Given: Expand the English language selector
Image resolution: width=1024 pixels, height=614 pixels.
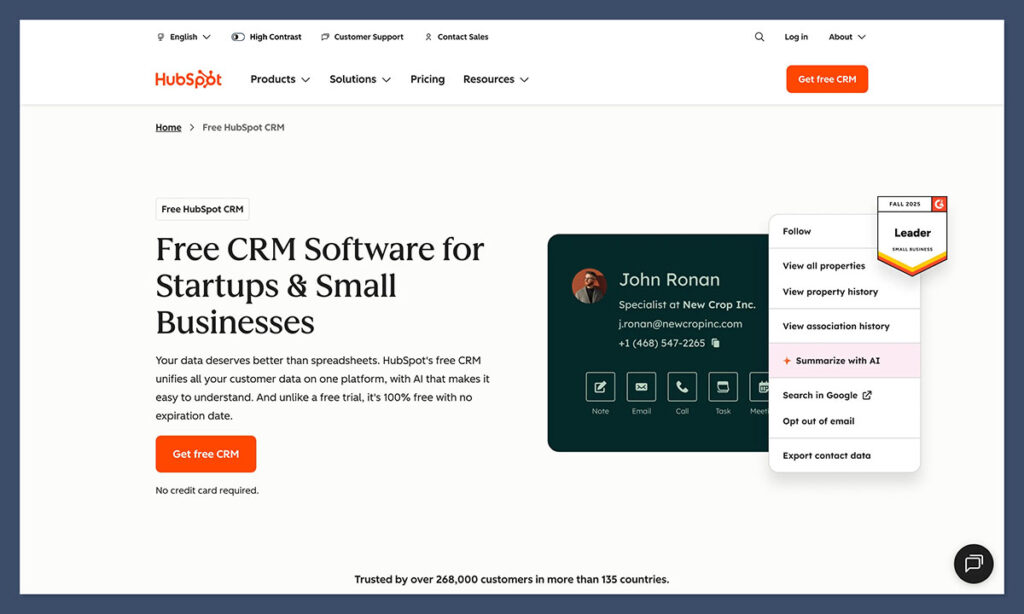Looking at the screenshot, I should coord(184,36).
